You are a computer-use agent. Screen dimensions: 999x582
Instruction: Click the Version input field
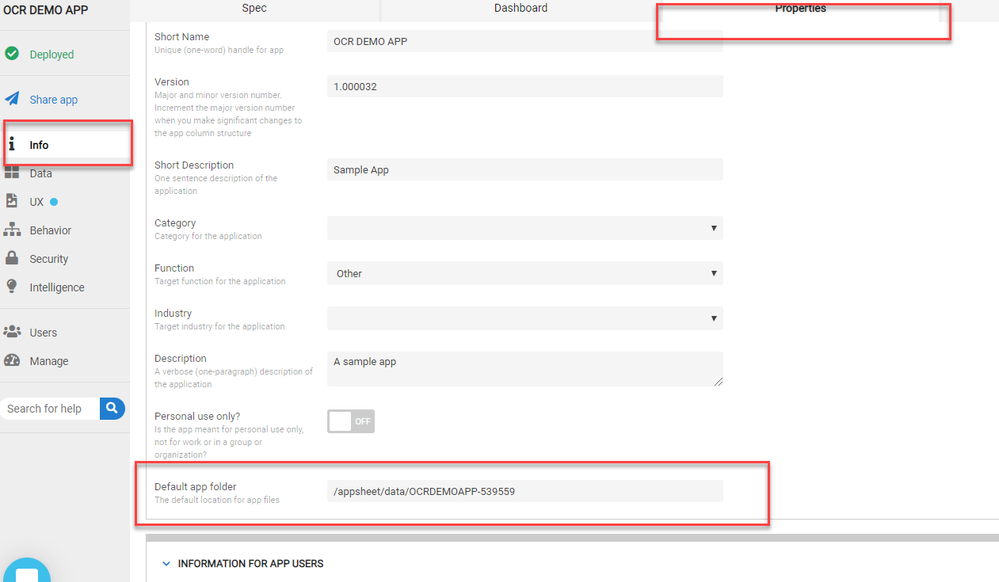[525, 86]
